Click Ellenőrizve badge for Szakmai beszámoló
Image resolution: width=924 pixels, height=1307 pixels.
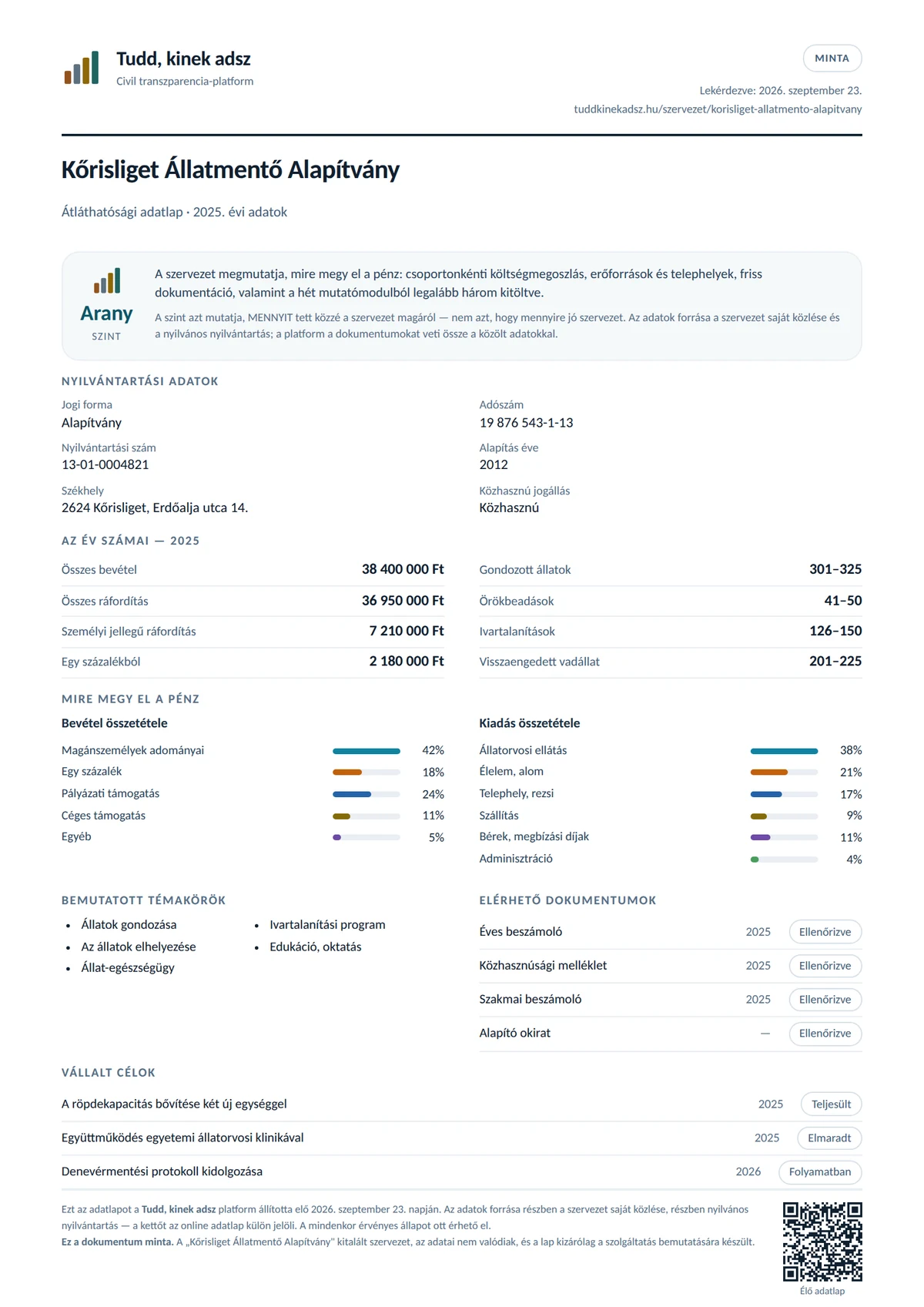point(825,1000)
